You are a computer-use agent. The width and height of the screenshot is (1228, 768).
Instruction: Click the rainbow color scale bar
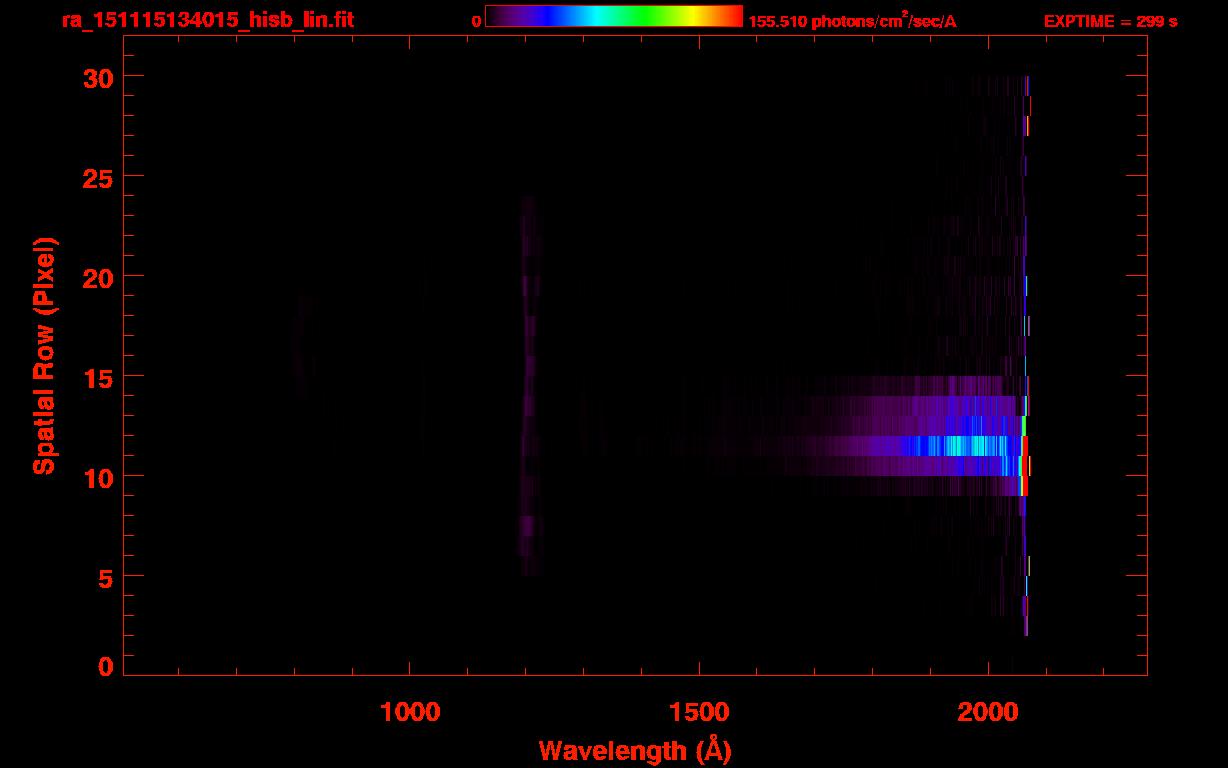[x=613, y=16]
